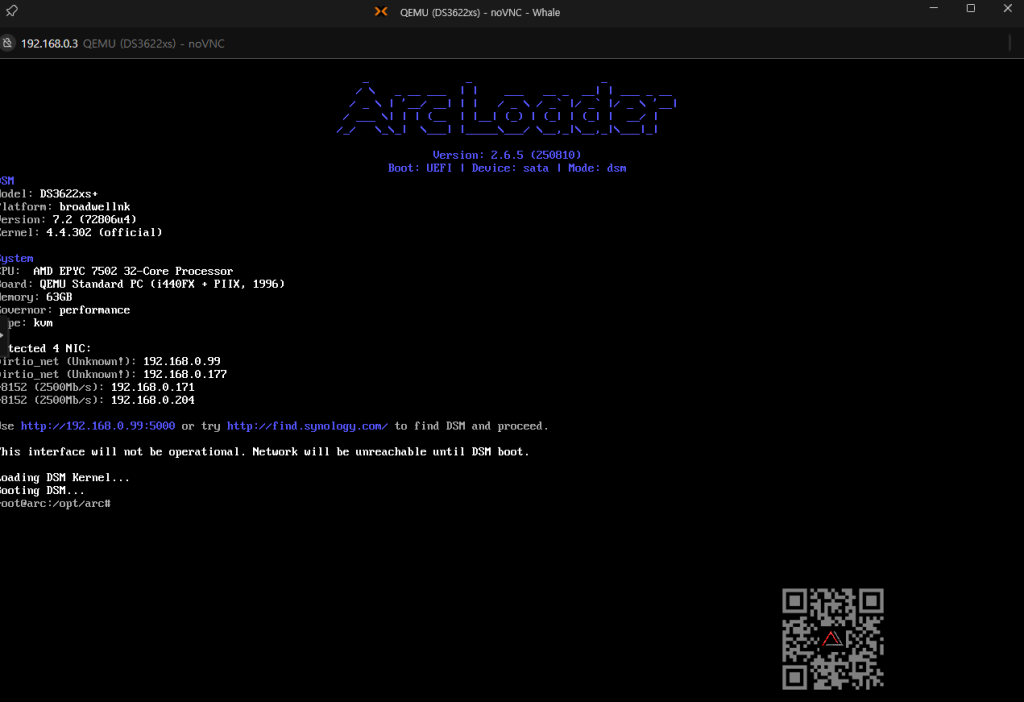Click the Version: 2.6.5 (250810) text
Viewport: 1024px width, 702px height.
click(x=507, y=155)
